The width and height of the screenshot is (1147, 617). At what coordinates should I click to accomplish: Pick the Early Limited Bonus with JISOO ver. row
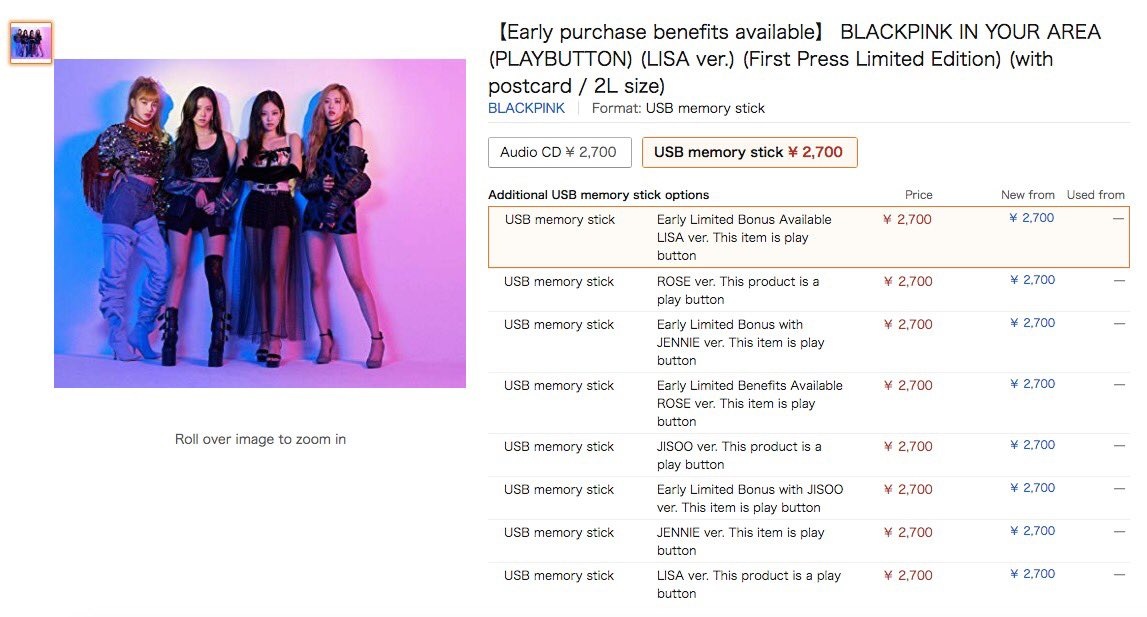(808, 498)
